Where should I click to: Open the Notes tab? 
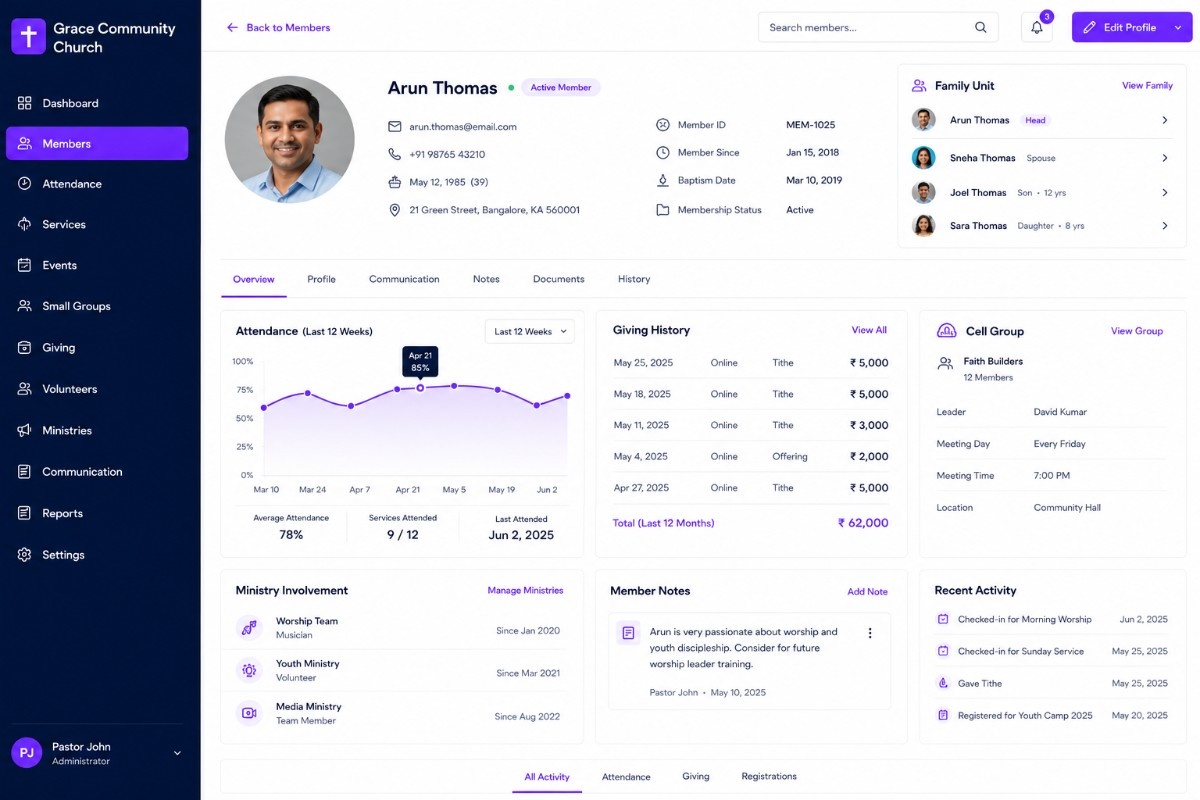click(486, 279)
